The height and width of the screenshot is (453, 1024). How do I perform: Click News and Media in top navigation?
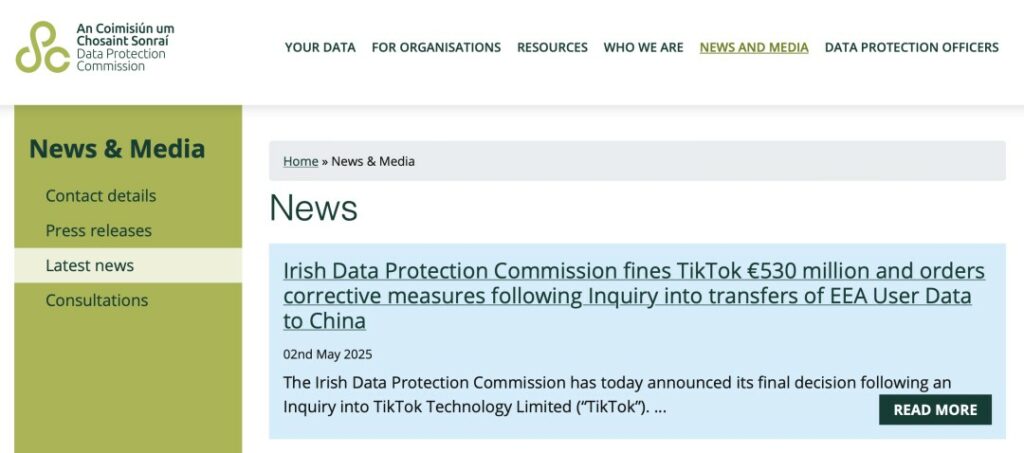(754, 47)
